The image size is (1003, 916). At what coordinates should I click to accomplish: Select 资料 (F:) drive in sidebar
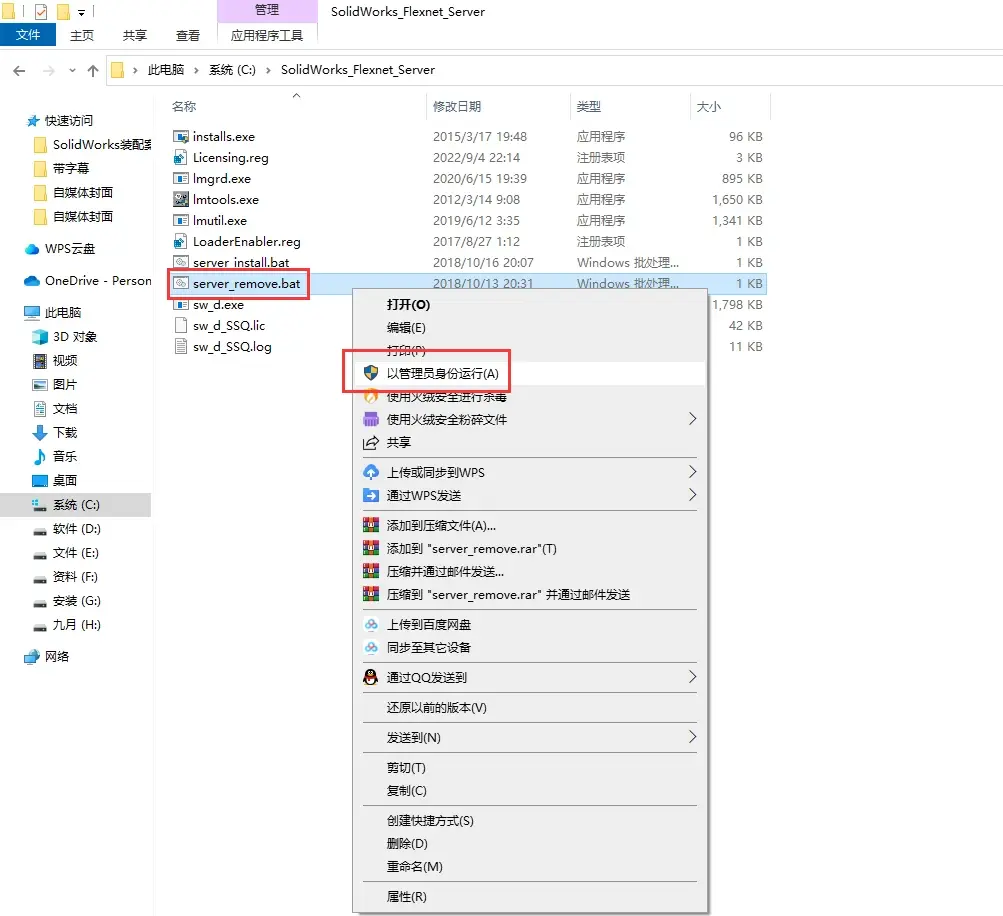pyautogui.click(x=75, y=577)
